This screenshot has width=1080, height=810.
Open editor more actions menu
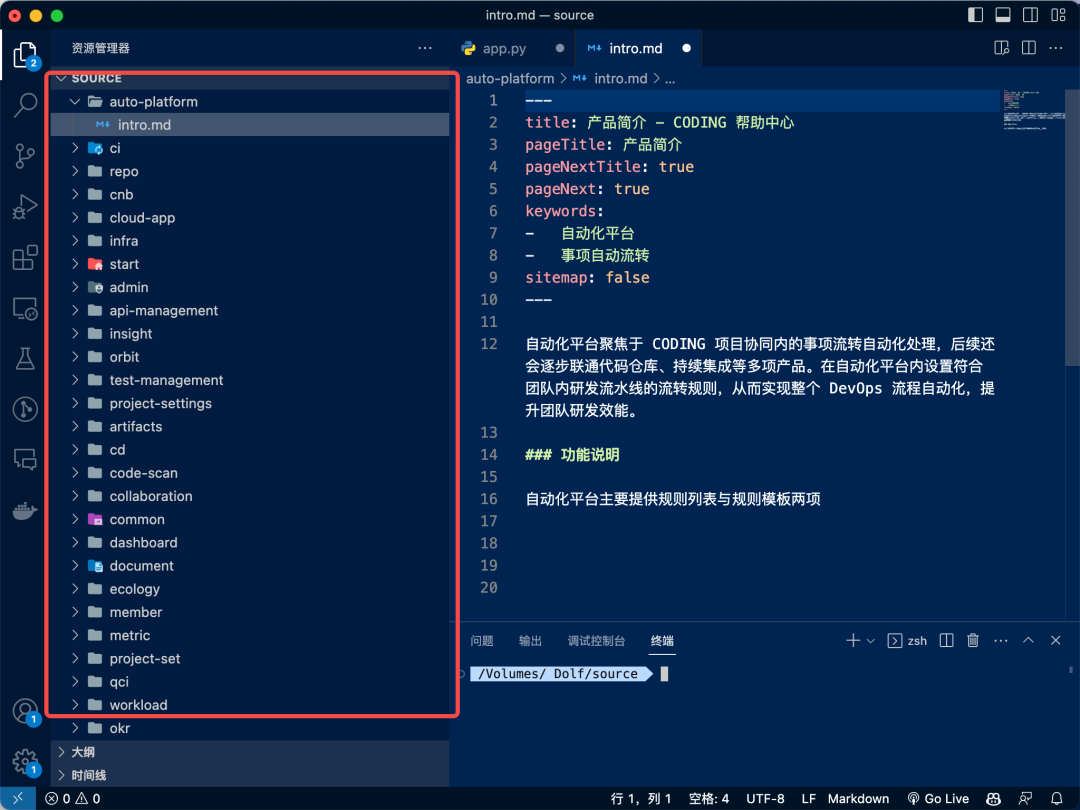1056,48
